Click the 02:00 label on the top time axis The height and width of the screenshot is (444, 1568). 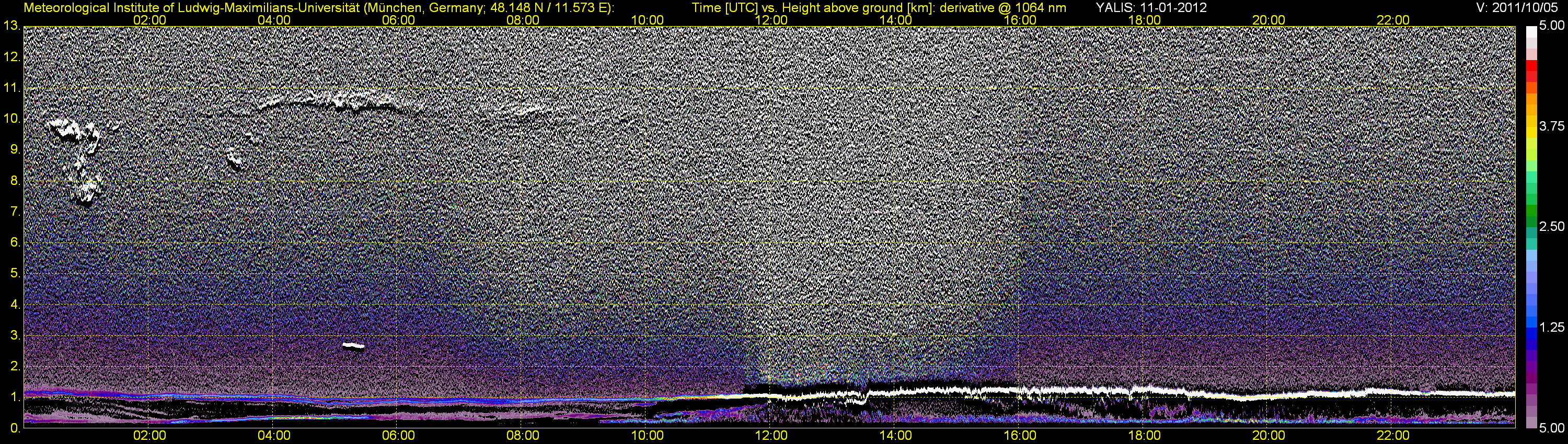coord(149,20)
